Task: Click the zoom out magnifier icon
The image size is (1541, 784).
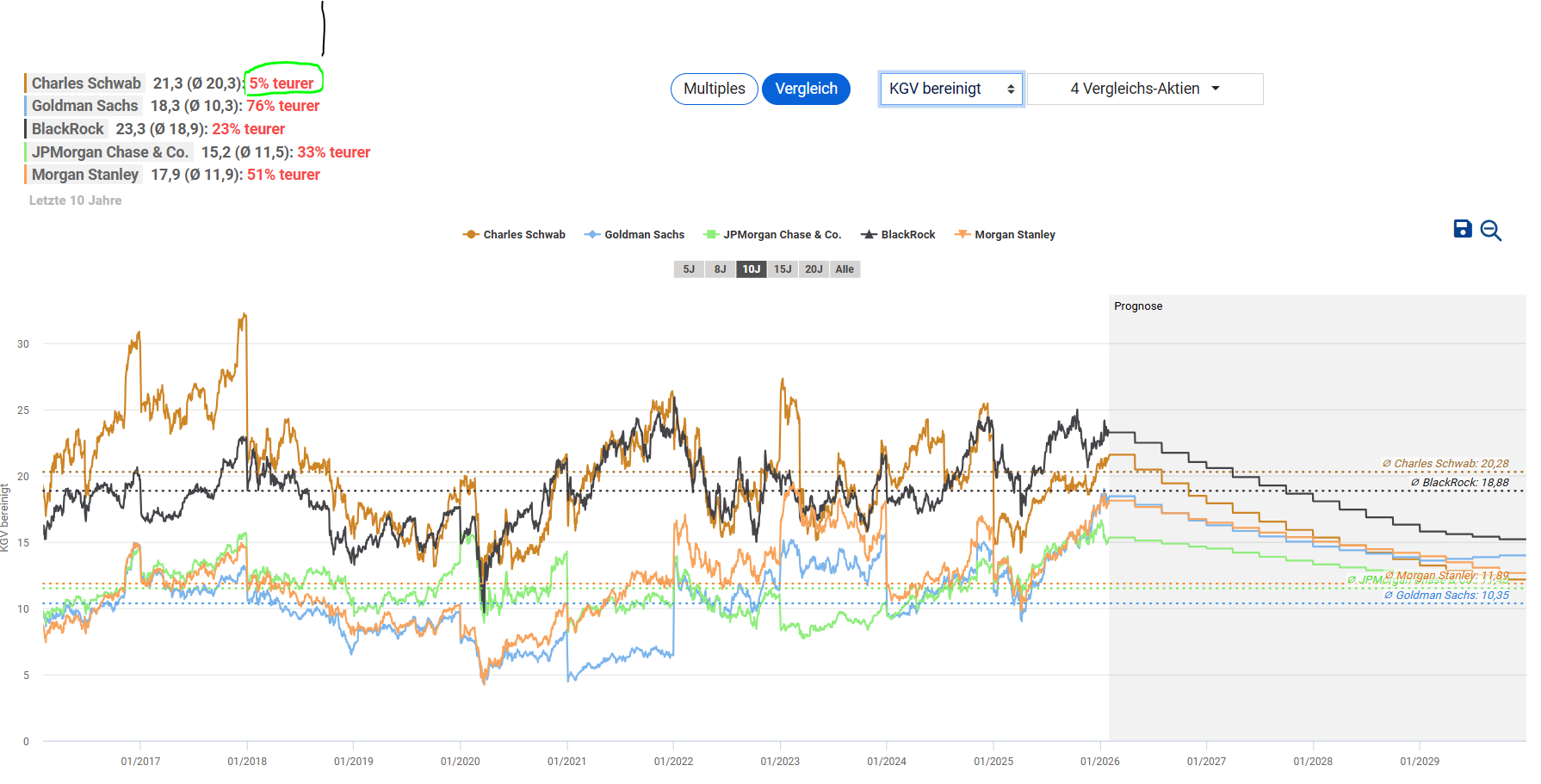Action: tap(1490, 231)
